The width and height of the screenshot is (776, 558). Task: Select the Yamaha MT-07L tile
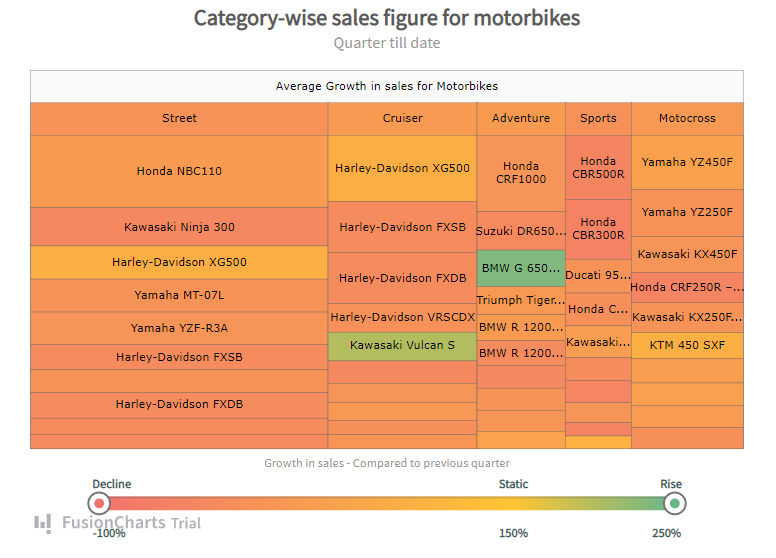179,295
